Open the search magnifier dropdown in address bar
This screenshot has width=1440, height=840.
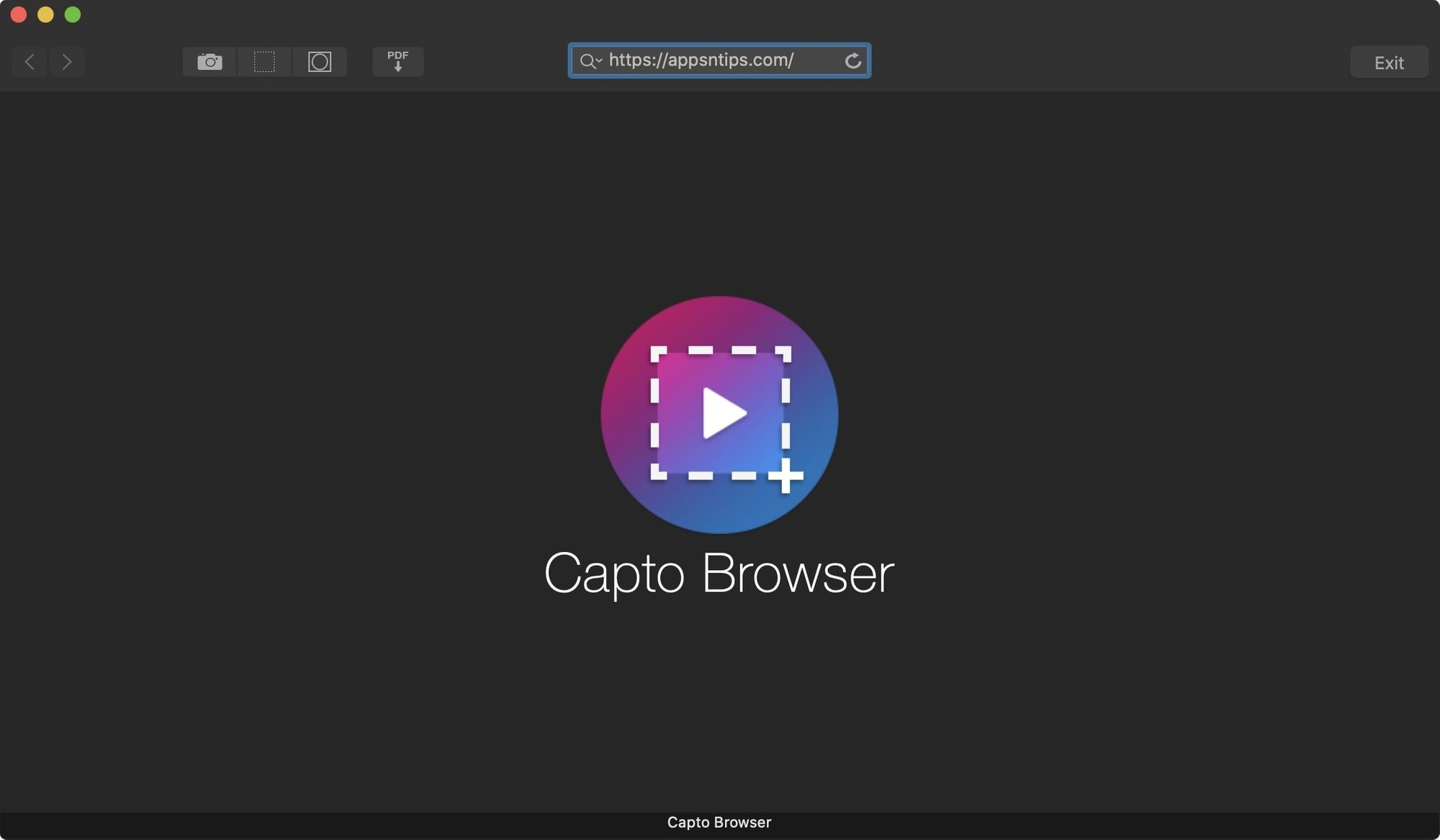point(590,61)
